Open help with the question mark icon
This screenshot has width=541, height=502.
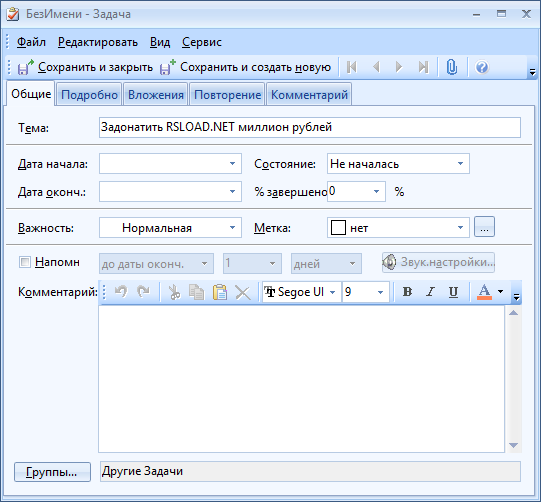[x=482, y=67]
